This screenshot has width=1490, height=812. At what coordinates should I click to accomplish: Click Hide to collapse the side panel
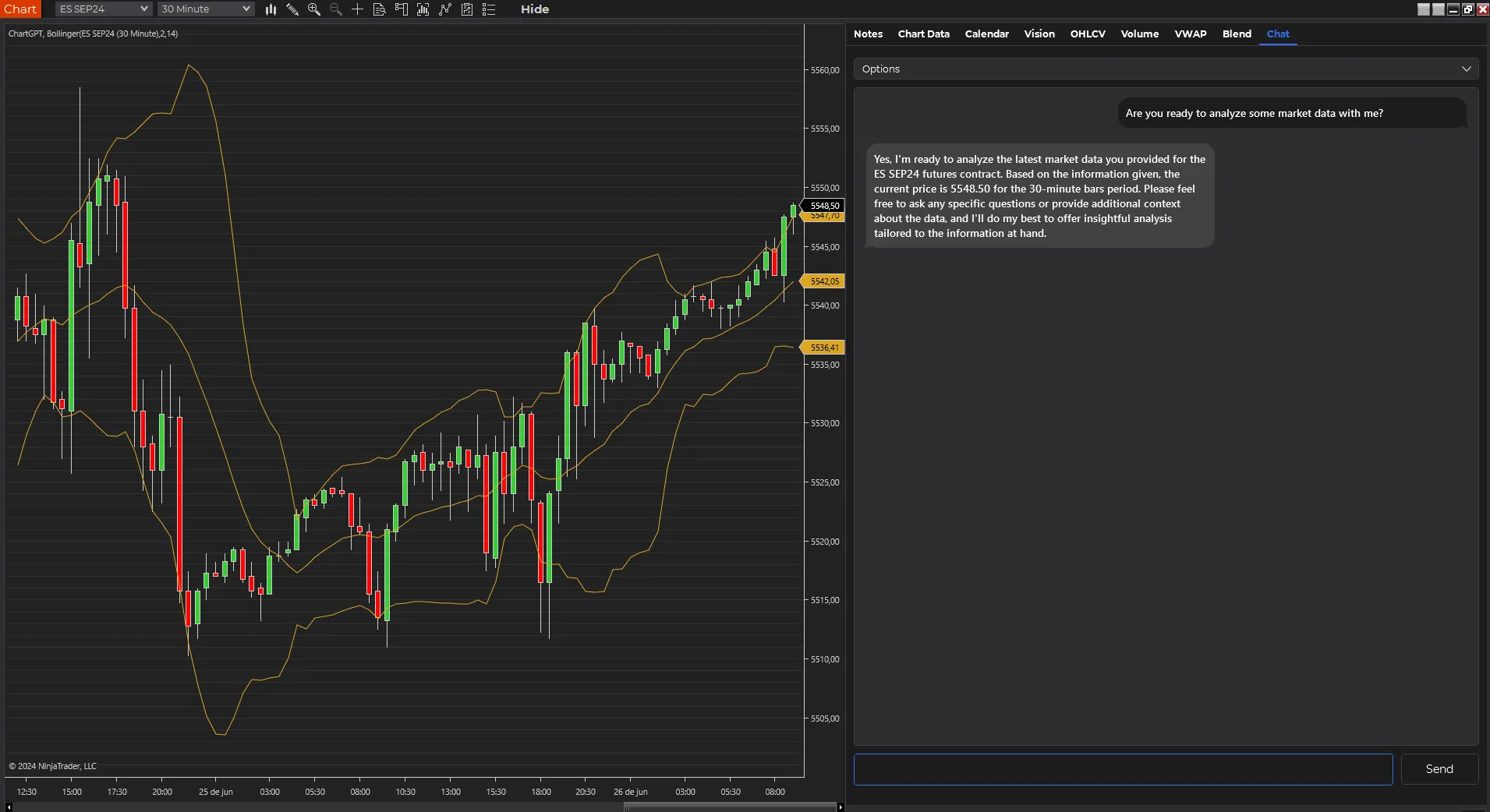tap(535, 9)
